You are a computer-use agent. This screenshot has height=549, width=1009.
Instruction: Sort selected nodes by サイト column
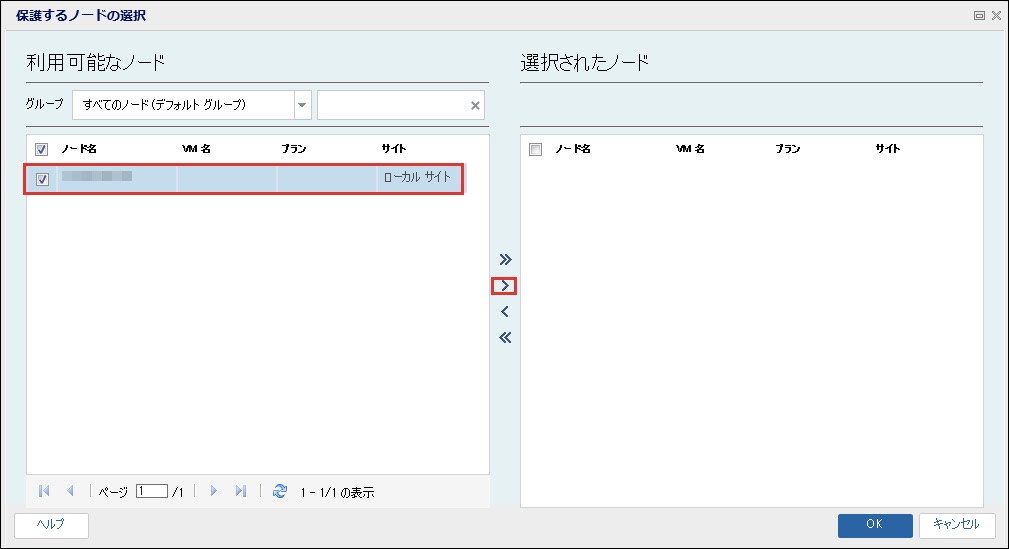click(x=887, y=149)
